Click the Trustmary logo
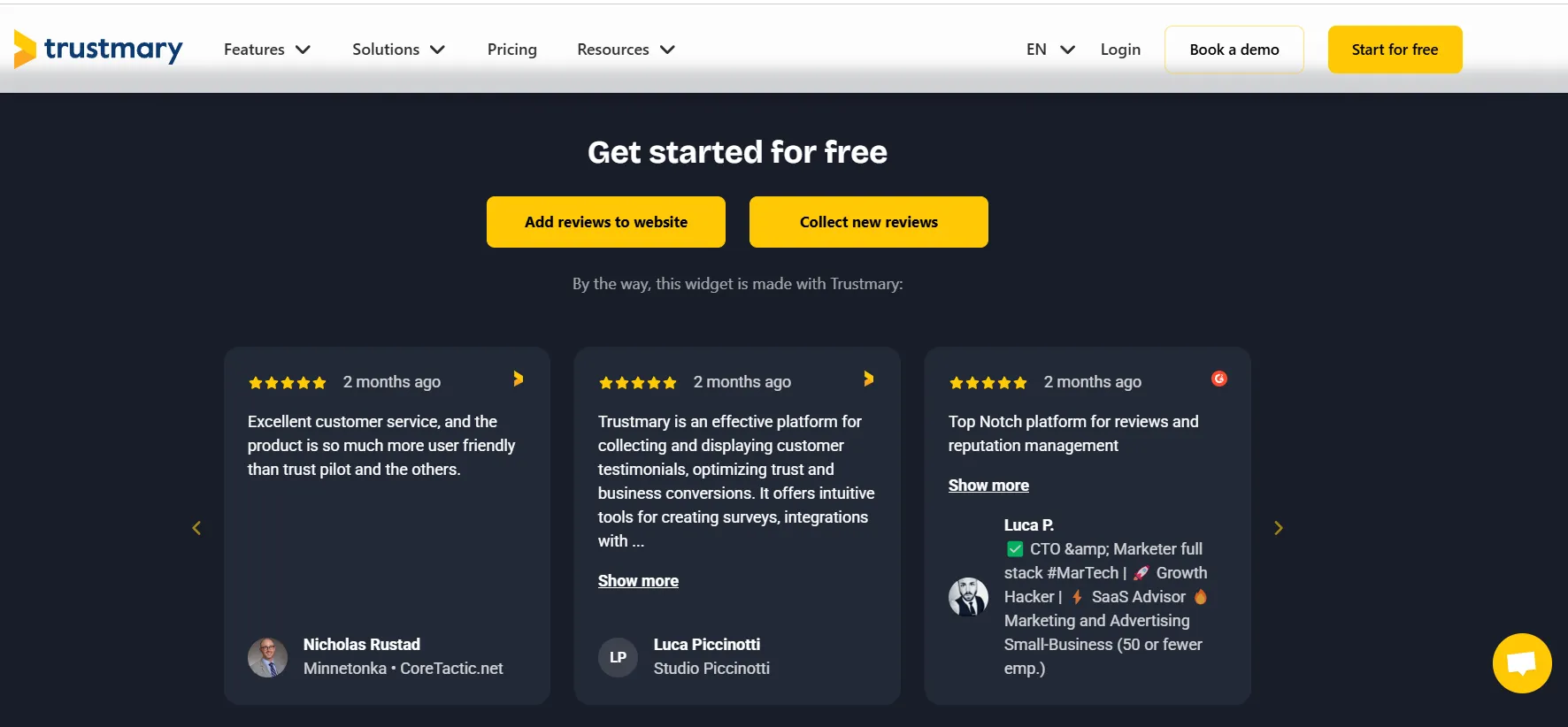 (97, 50)
